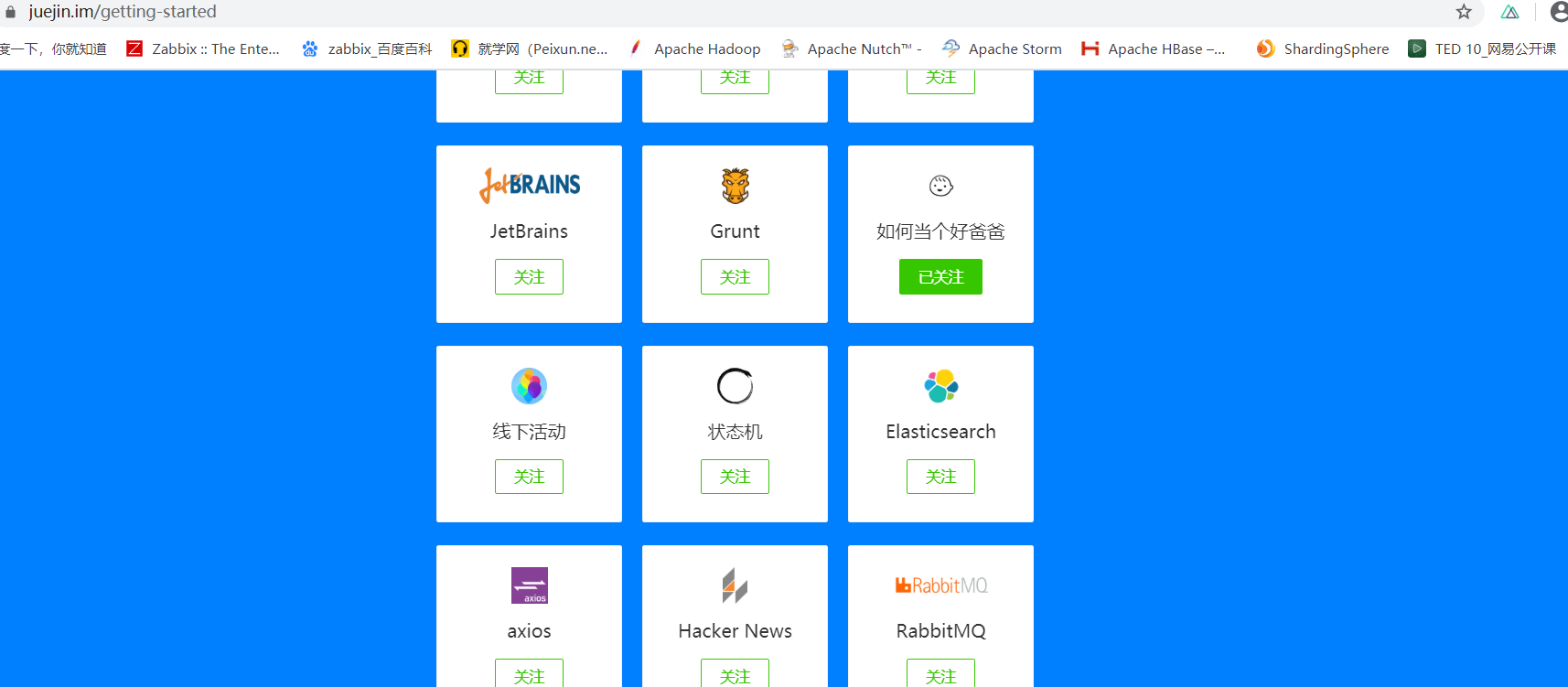This screenshot has height=687, width=1568.
Task: Open the 就学网 (Peixun.ne... bookmark
Action: click(530, 48)
